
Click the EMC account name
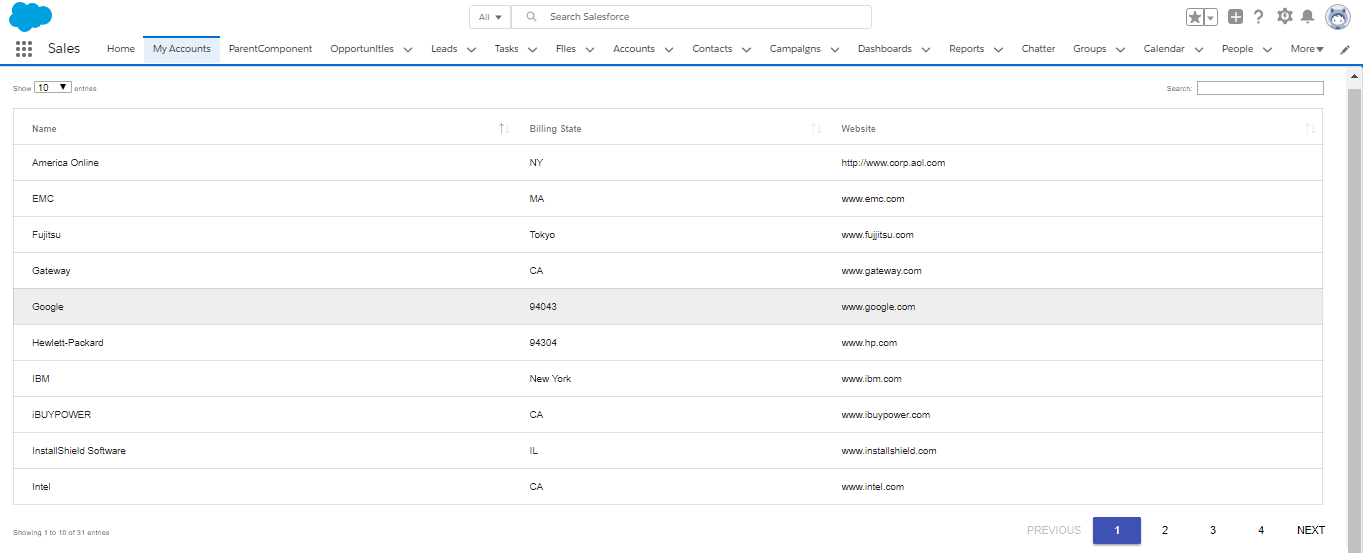(x=43, y=199)
